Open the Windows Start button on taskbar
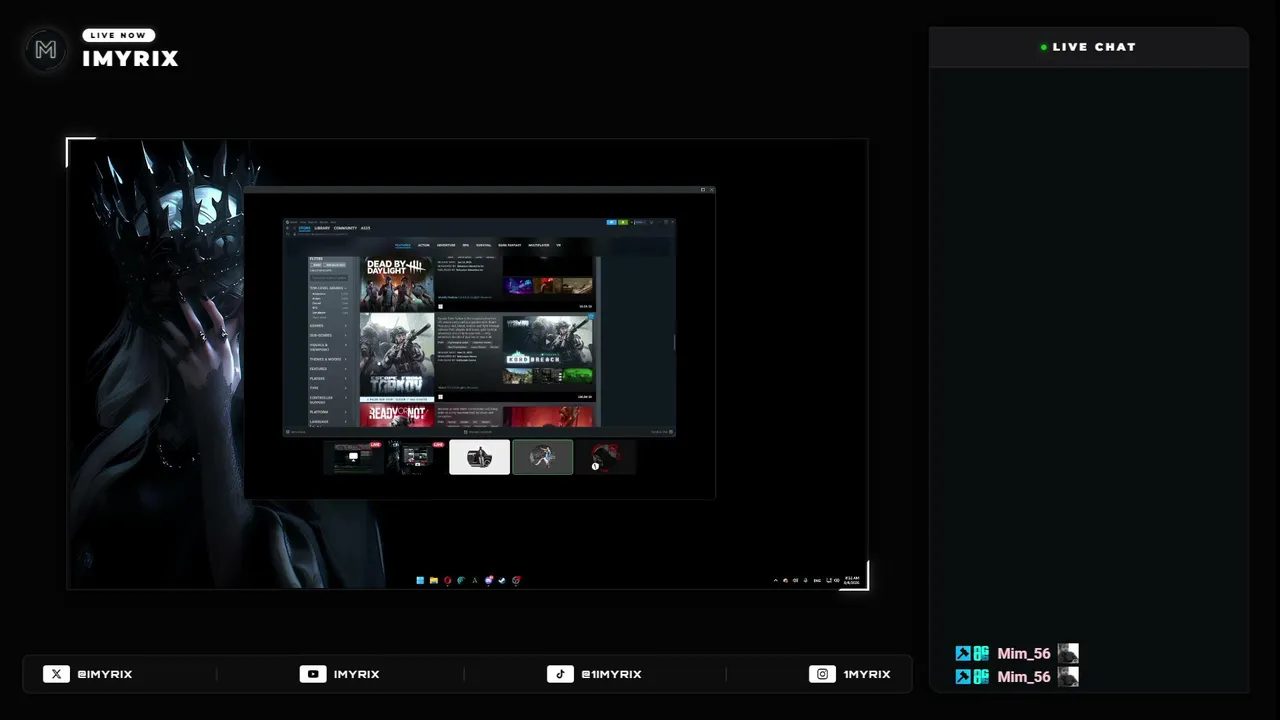Image resolution: width=1280 pixels, height=720 pixels. [420, 580]
